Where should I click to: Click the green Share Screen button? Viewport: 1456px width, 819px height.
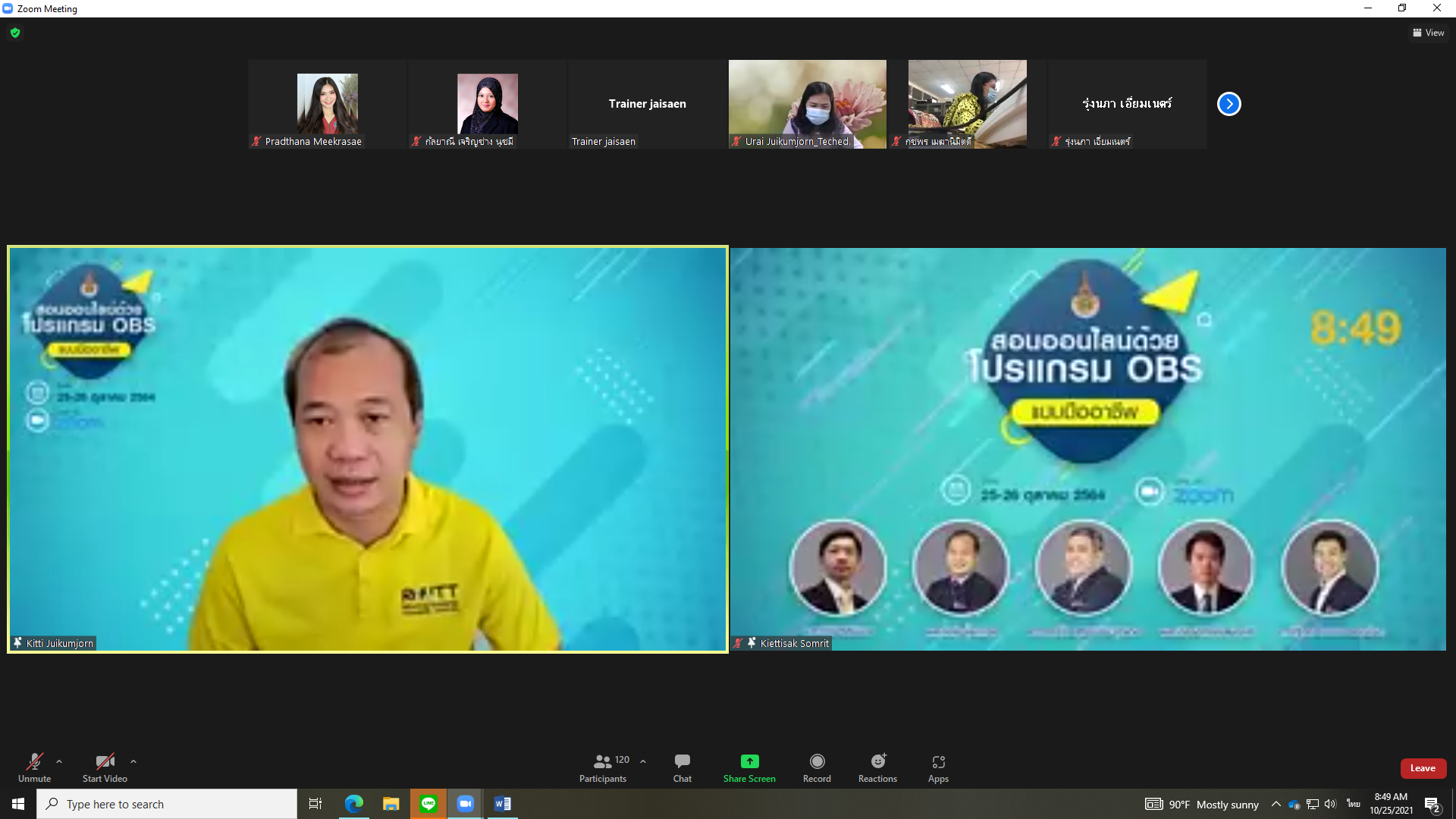point(749,767)
